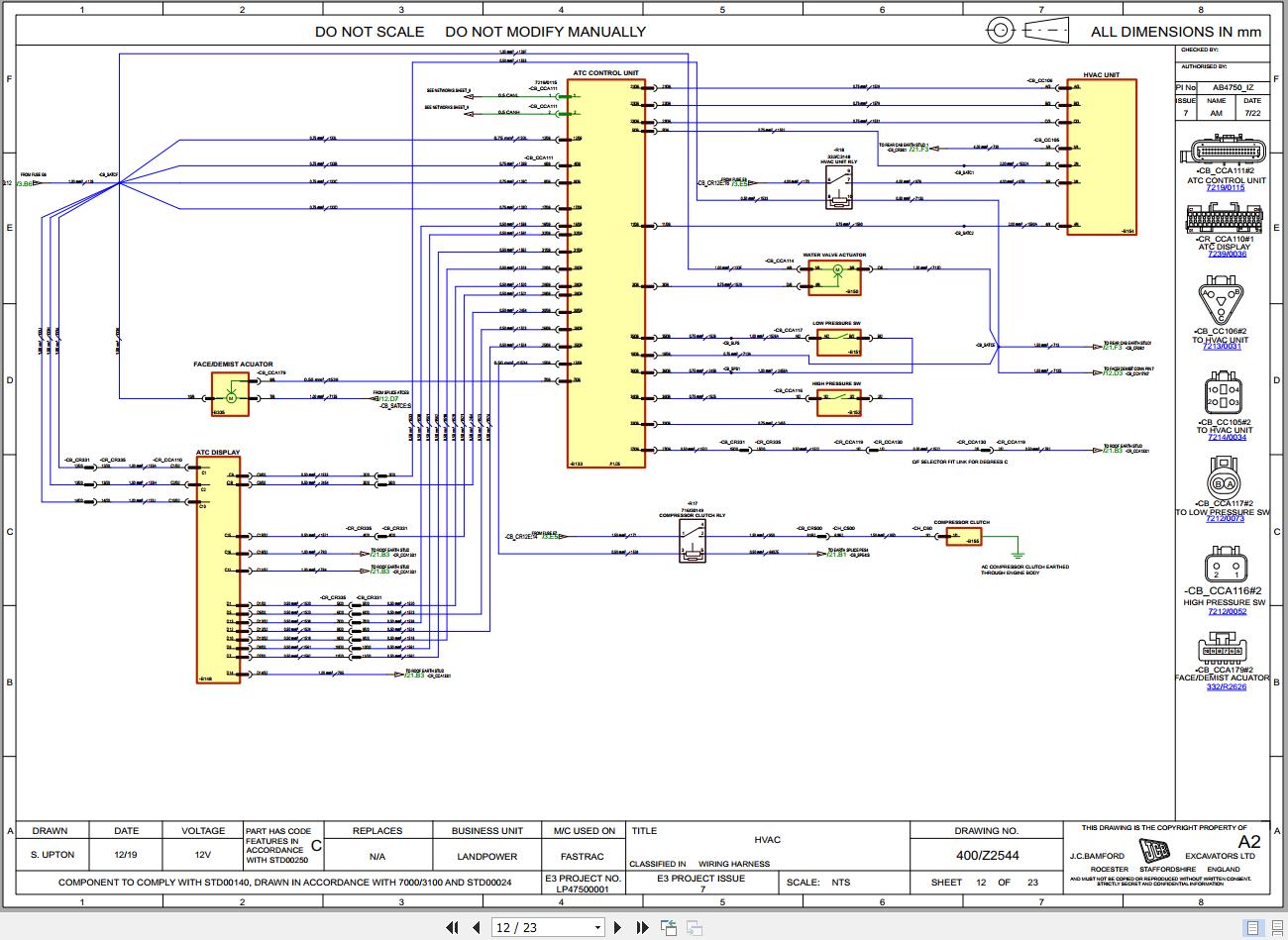The image size is (1288, 940).
Task: Jump to the first page icon
Action: [452, 927]
